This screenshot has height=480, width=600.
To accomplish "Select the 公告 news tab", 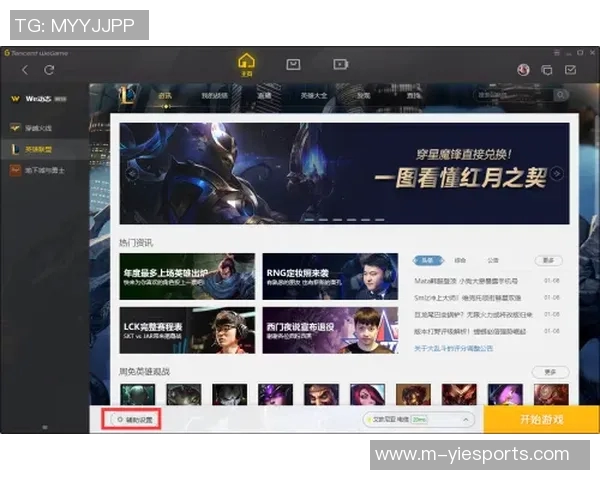I will tap(492, 260).
